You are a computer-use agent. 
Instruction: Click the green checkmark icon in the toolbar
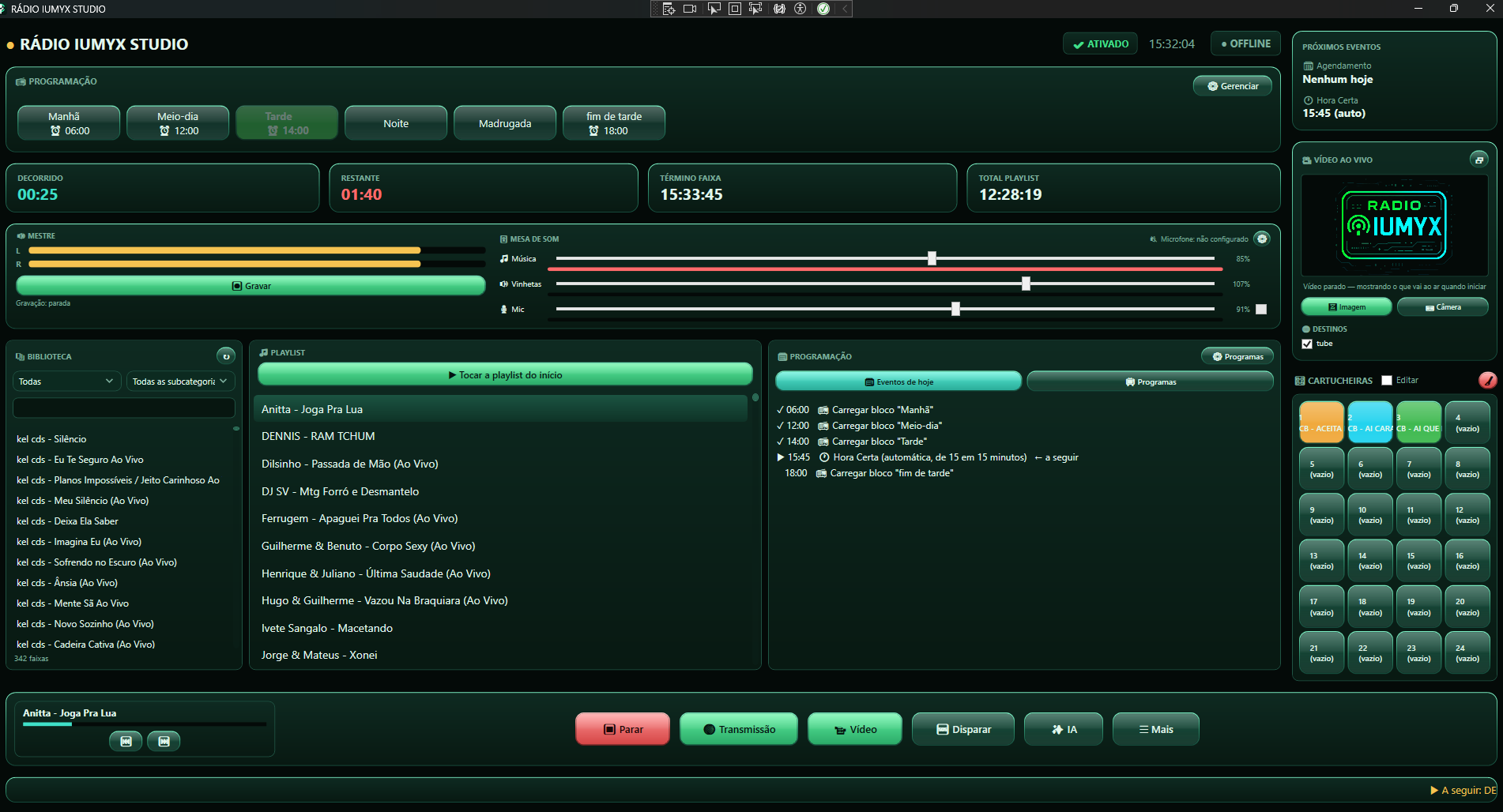coord(823,9)
